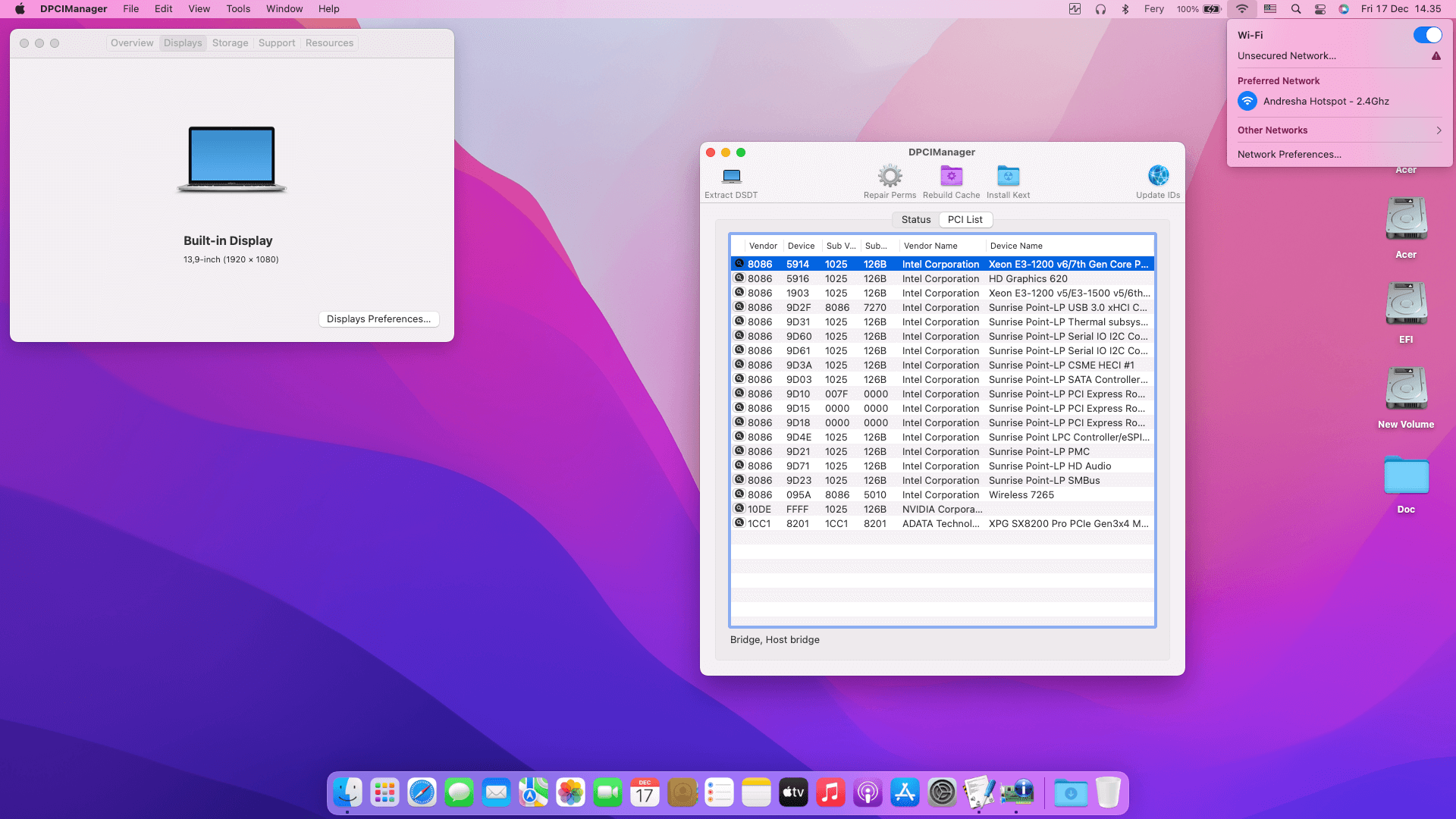Open the Storage tab in About This Mac
1456x819 pixels.
point(230,43)
